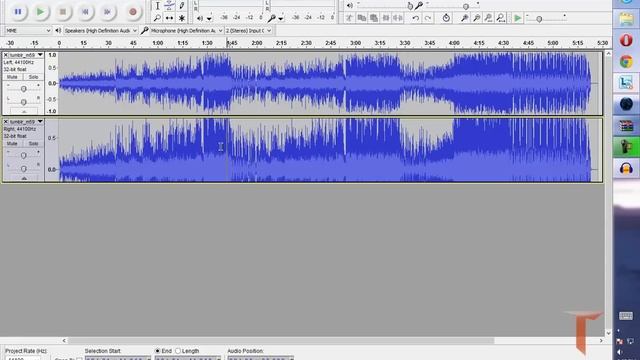Click the horizontal scrollbar thumb
Image resolution: width=640 pixels, height=360 pixels.
point(281,340)
